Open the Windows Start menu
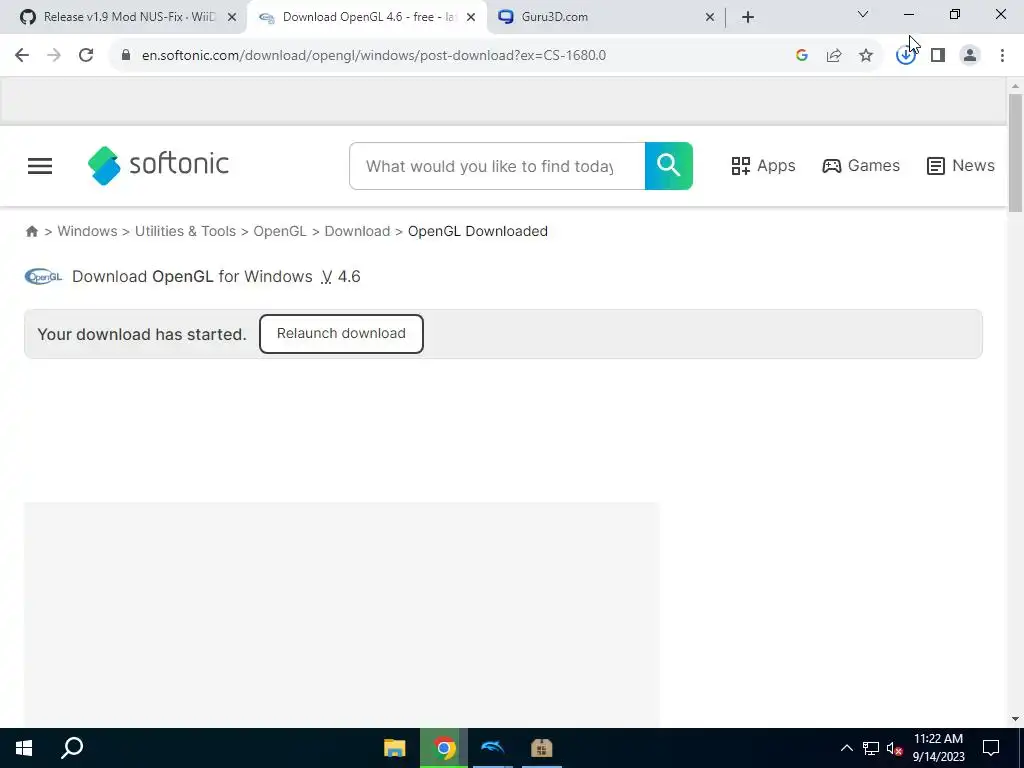The height and width of the screenshot is (768, 1024). point(24,748)
